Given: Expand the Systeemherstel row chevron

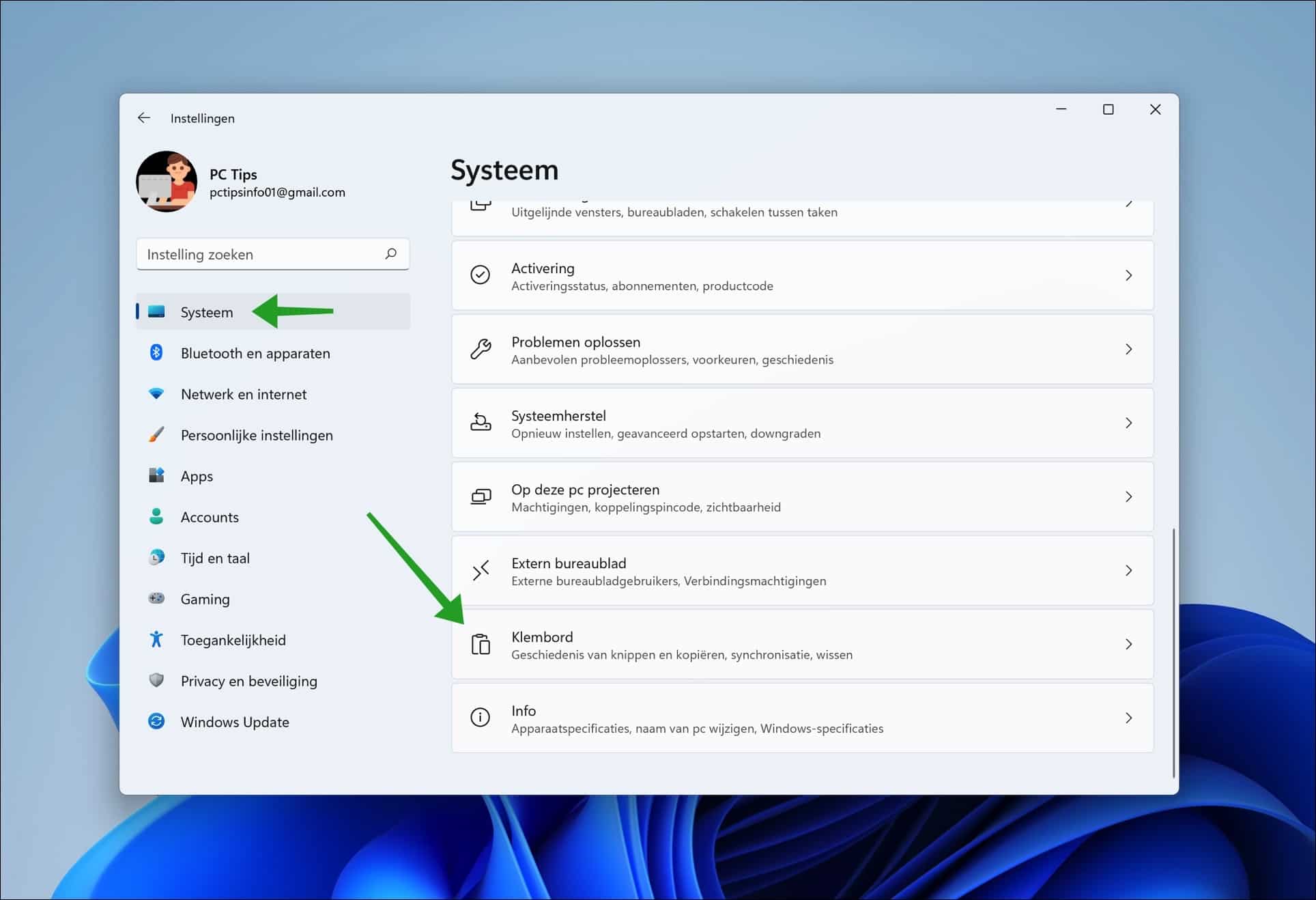Looking at the screenshot, I should click(1130, 423).
